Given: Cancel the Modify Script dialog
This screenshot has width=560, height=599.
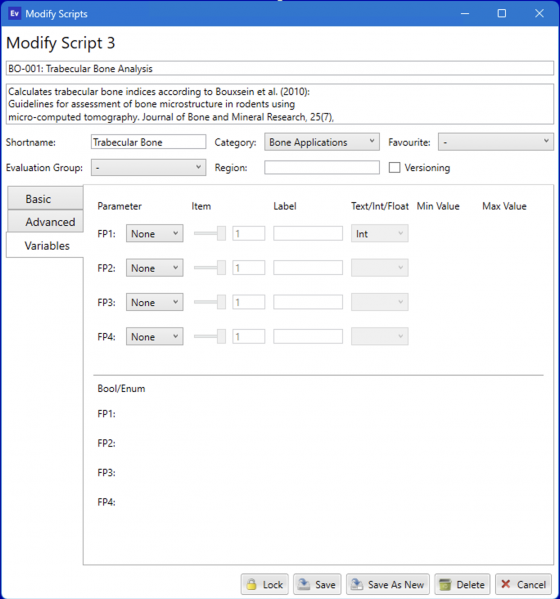Looking at the screenshot, I should pyautogui.click(x=523, y=584).
